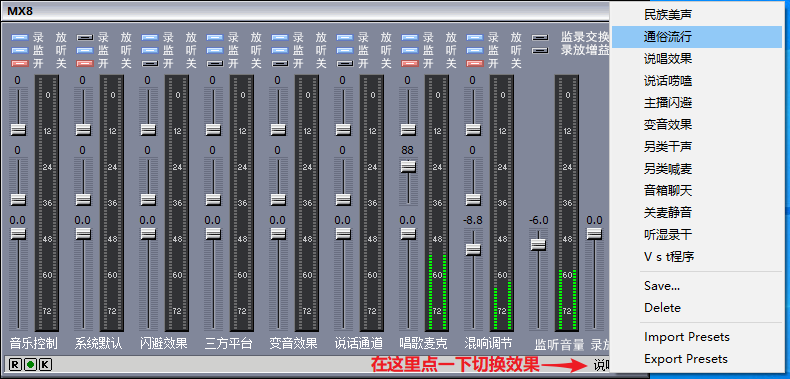
Task: Toggle 监听 button on 唱歌麦克 channel
Action: click(x=410, y=50)
